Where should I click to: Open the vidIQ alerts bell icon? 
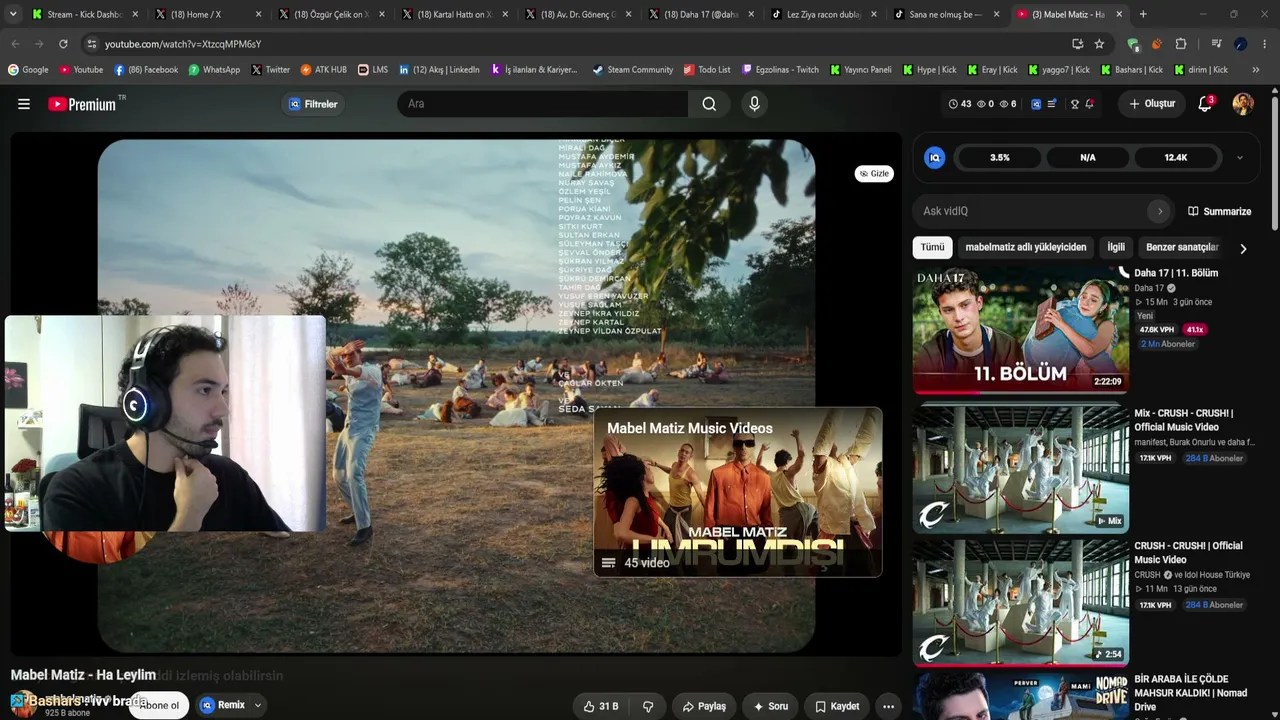tap(1089, 104)
